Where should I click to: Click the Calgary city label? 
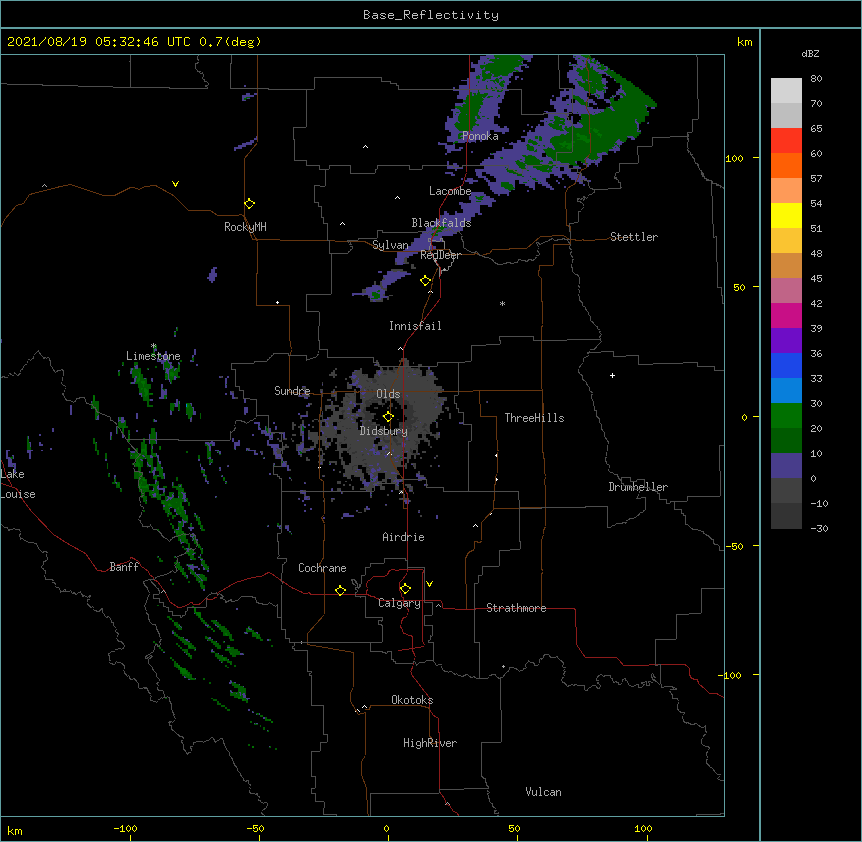coord(399,603)
